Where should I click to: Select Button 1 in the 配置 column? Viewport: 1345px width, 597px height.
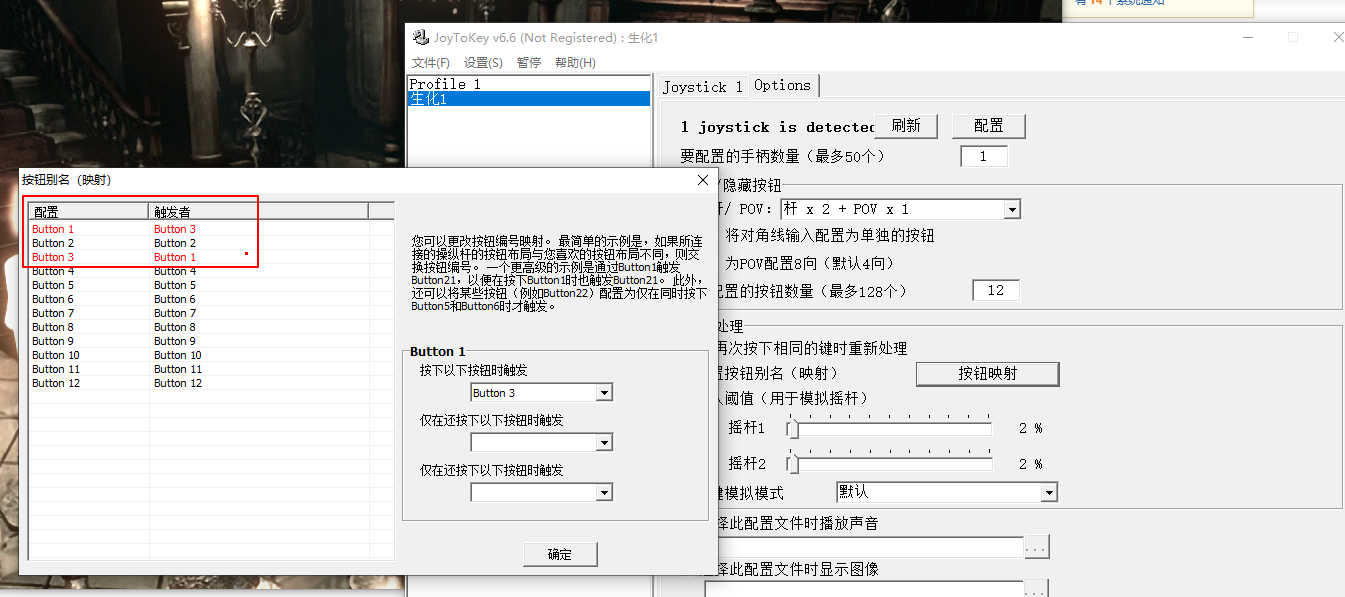[x=53, y=229]
